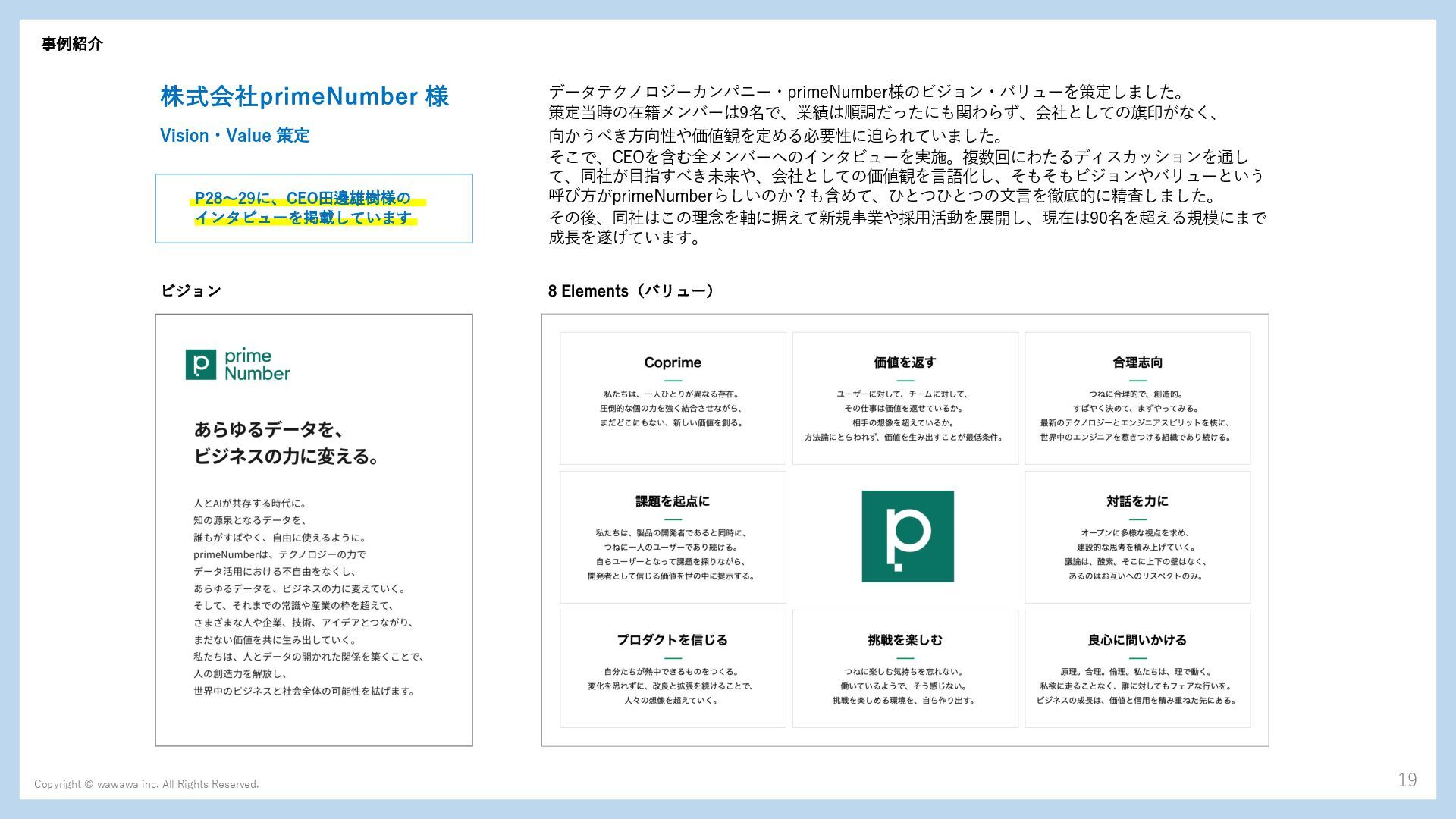The height and width of the screenshot is (819, 1456).
Task: Select the 価値を返す value card
Action: (905, 398)
